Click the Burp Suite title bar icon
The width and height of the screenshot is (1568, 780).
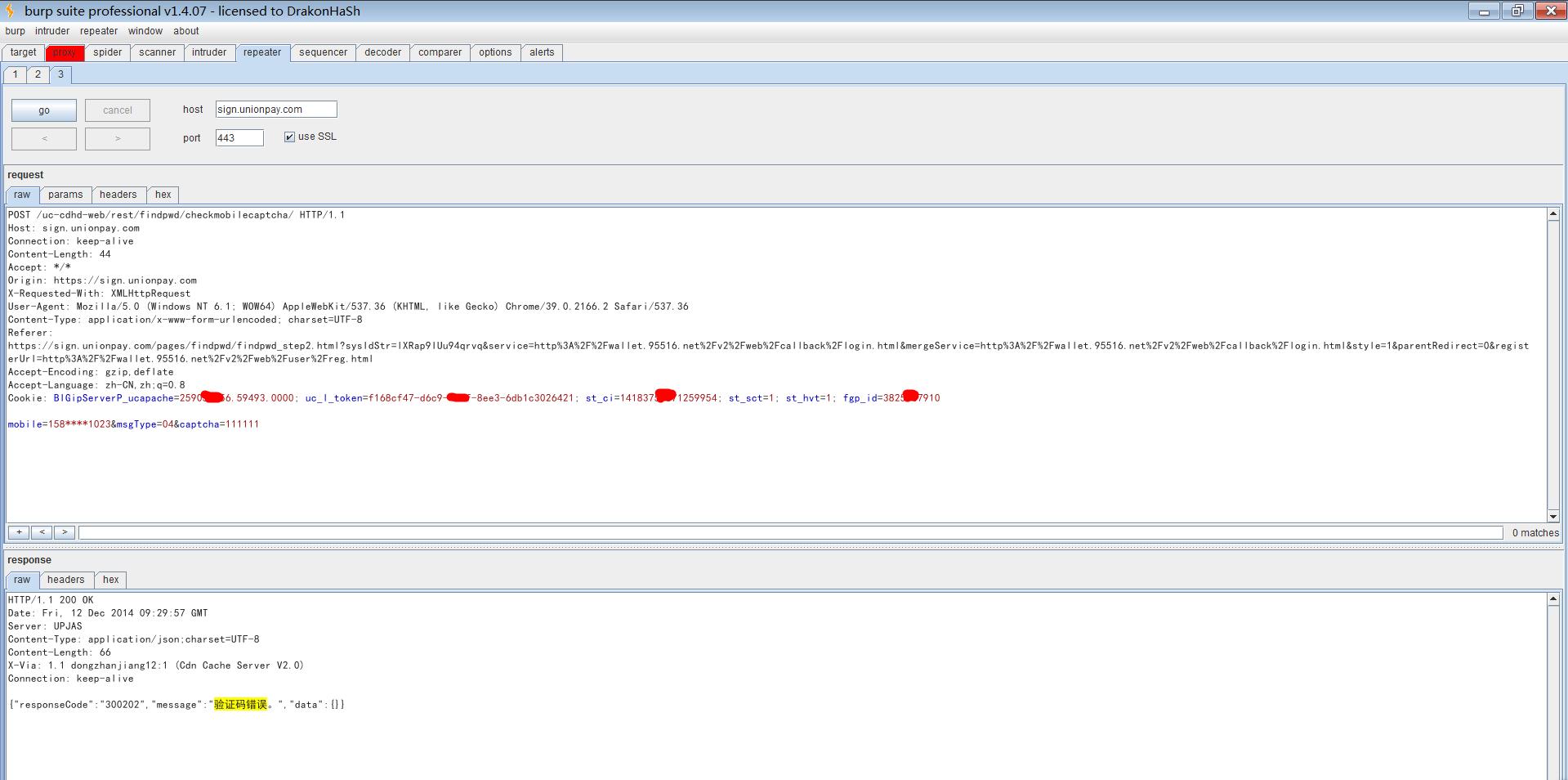(10, 11)
